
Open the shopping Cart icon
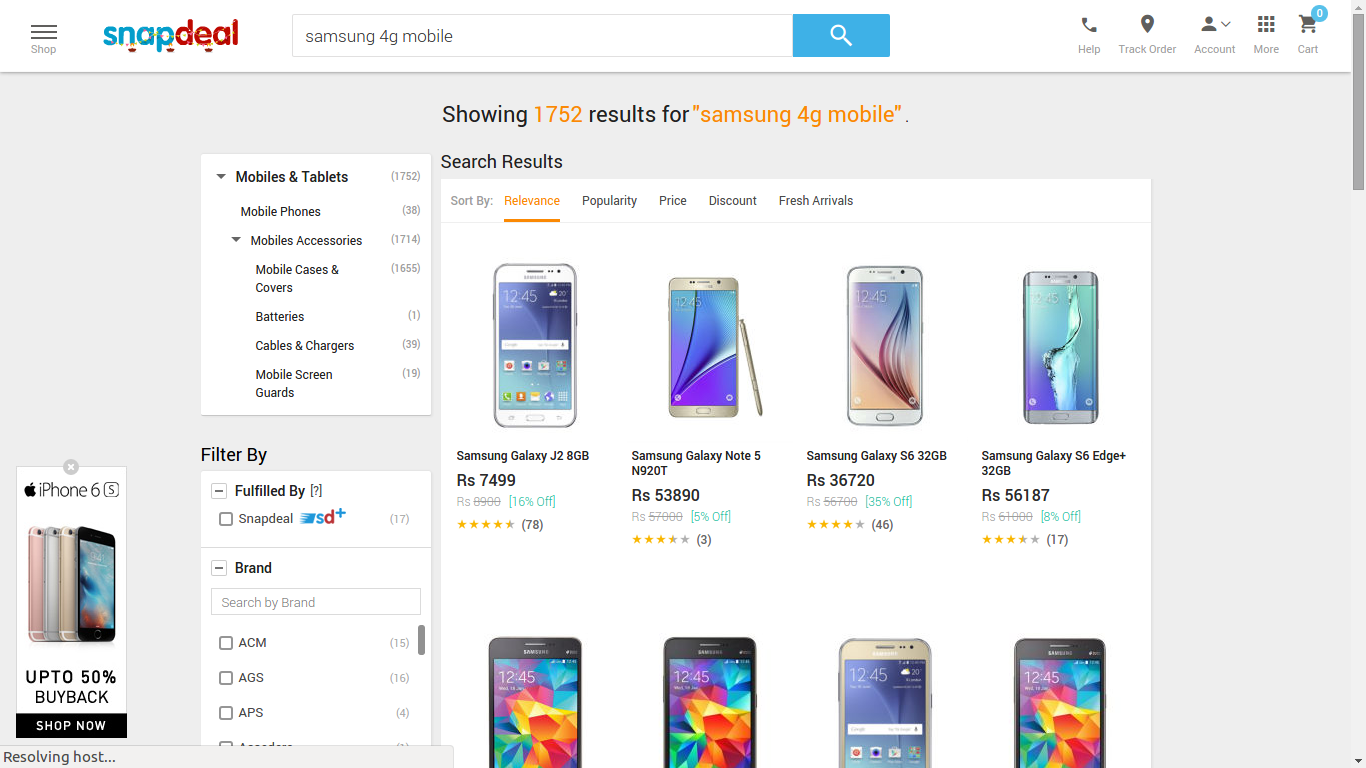pos(1307,26)
